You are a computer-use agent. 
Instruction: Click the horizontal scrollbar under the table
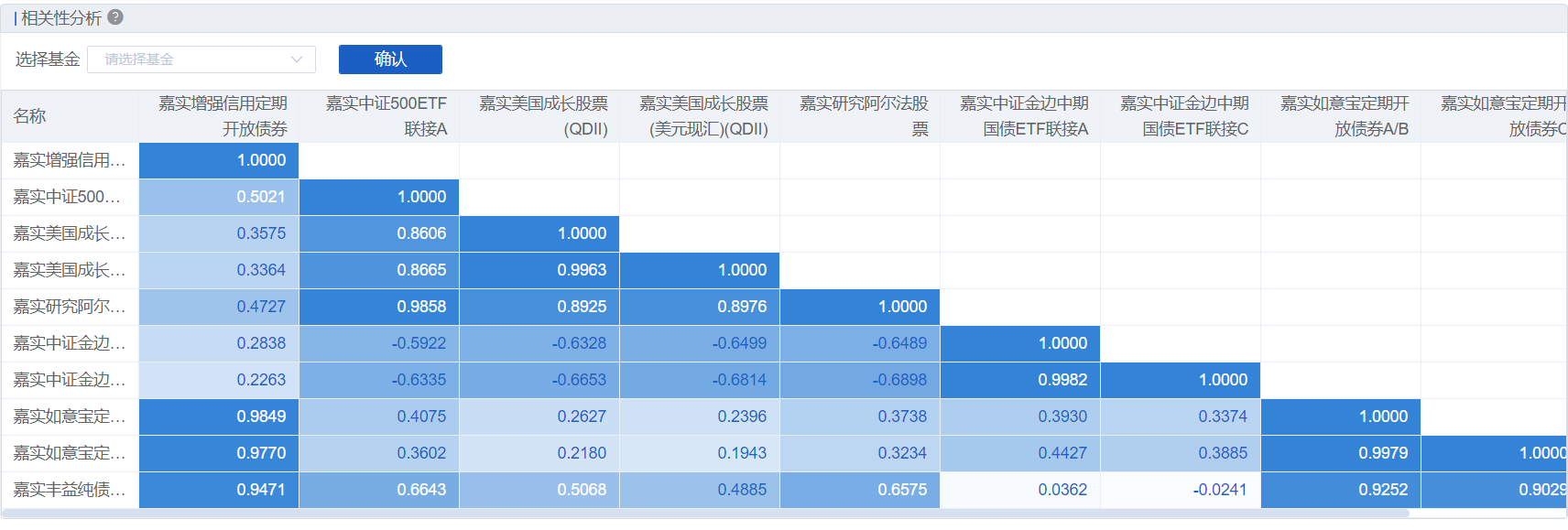click(705, 514)
